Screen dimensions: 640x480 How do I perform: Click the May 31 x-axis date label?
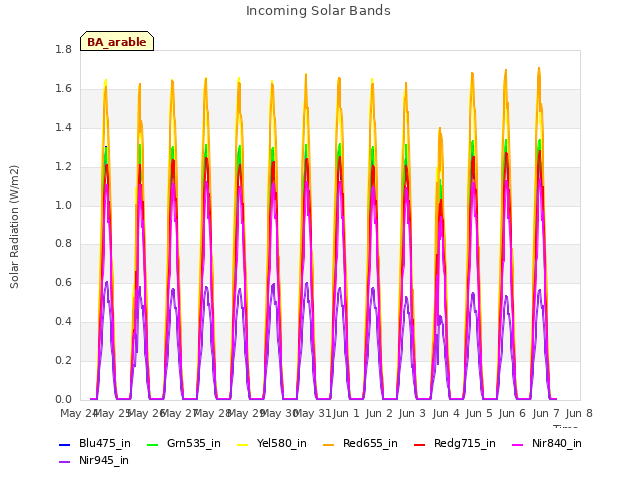tap(312, 413)
